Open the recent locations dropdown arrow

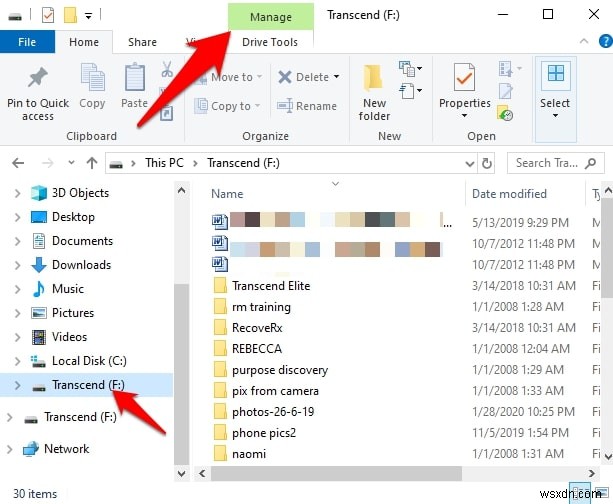(x=71, y=163)
